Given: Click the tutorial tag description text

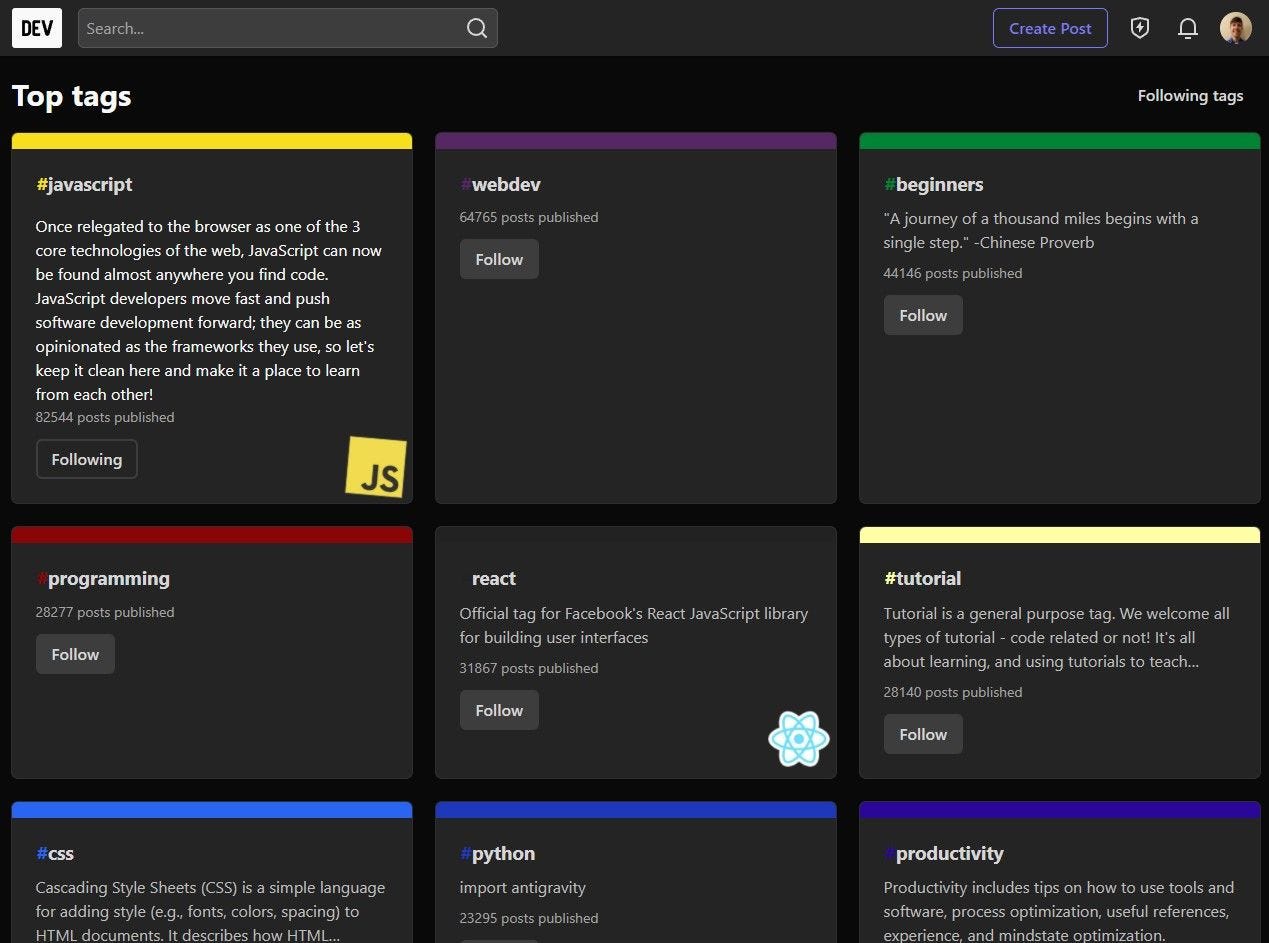Looking at the screenshot, I should pos(1057,637).
